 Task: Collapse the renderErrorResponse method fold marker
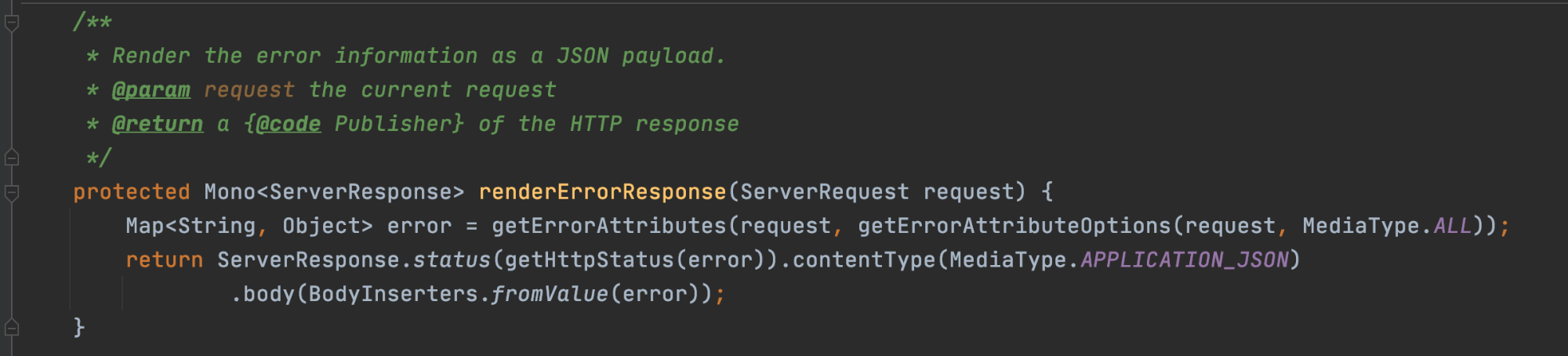pos(12,192)
